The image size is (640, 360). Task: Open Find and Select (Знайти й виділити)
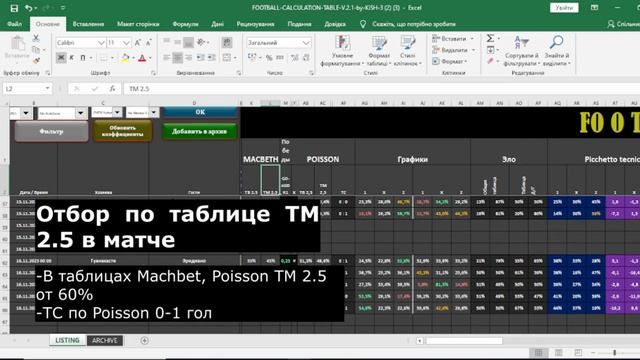(556, 51)
